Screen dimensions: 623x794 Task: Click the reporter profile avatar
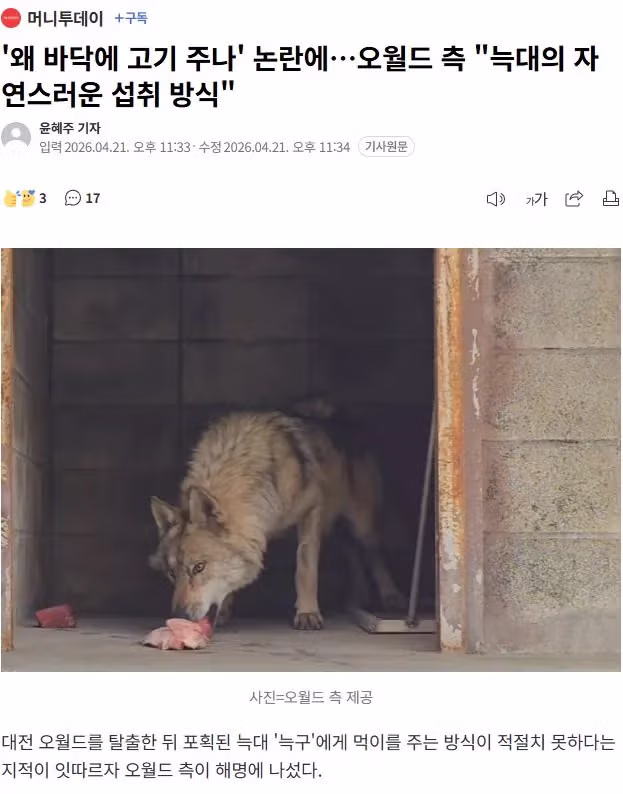[16, 137]
